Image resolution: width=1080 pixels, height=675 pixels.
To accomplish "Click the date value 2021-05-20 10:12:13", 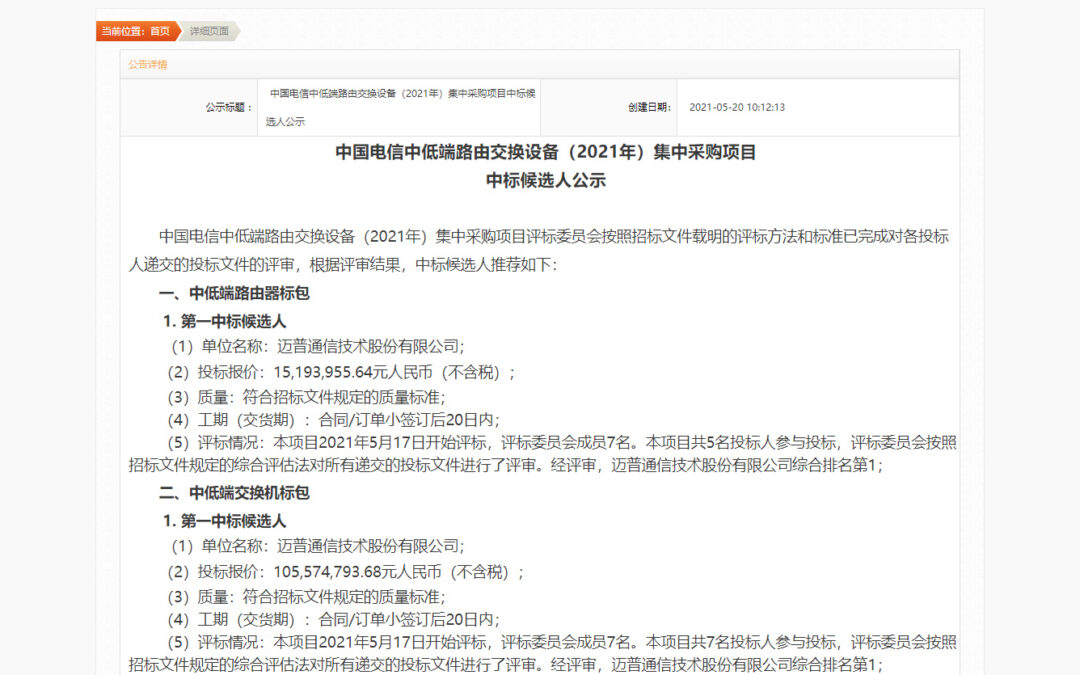I will [737, 107].
